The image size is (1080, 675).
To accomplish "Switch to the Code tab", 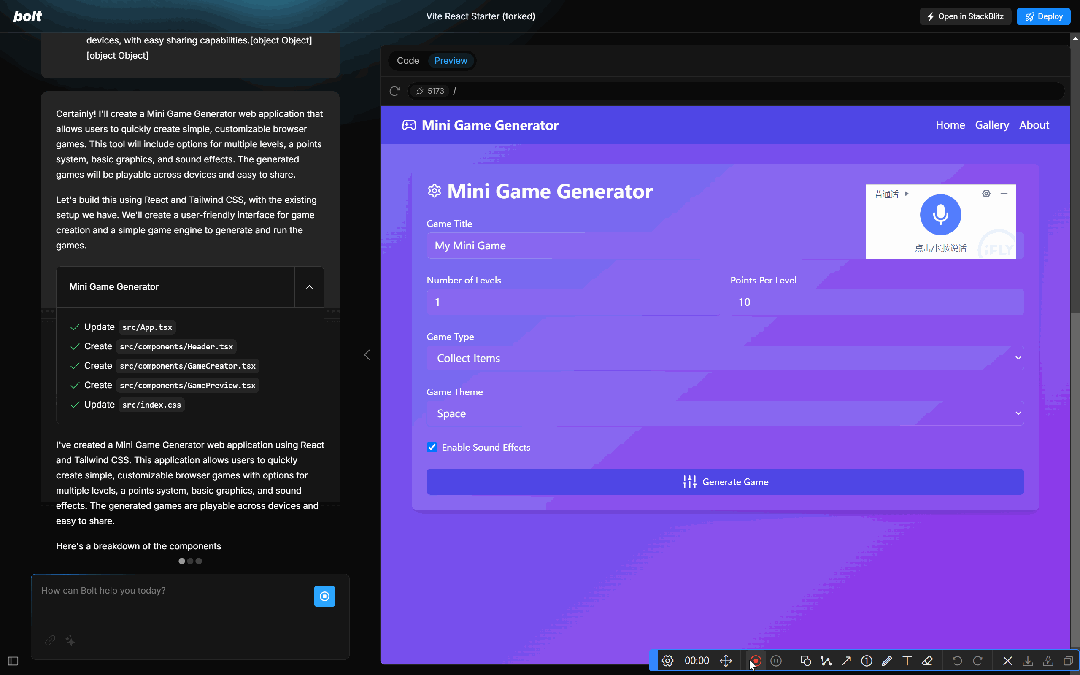I will pos(408,61).
